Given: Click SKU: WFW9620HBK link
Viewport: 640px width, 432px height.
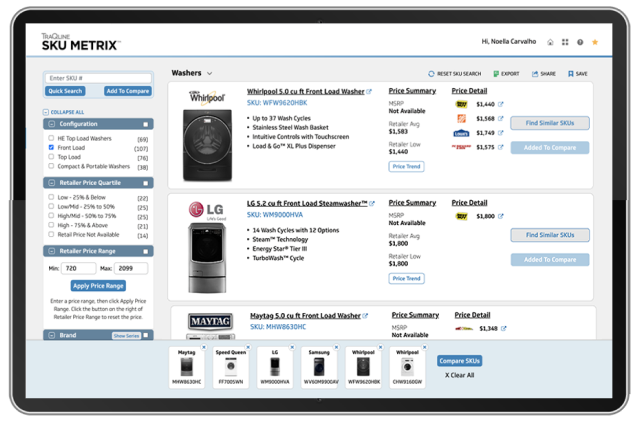Looking at the screenshot, I should pyautogui.click(x=277, y=103).
